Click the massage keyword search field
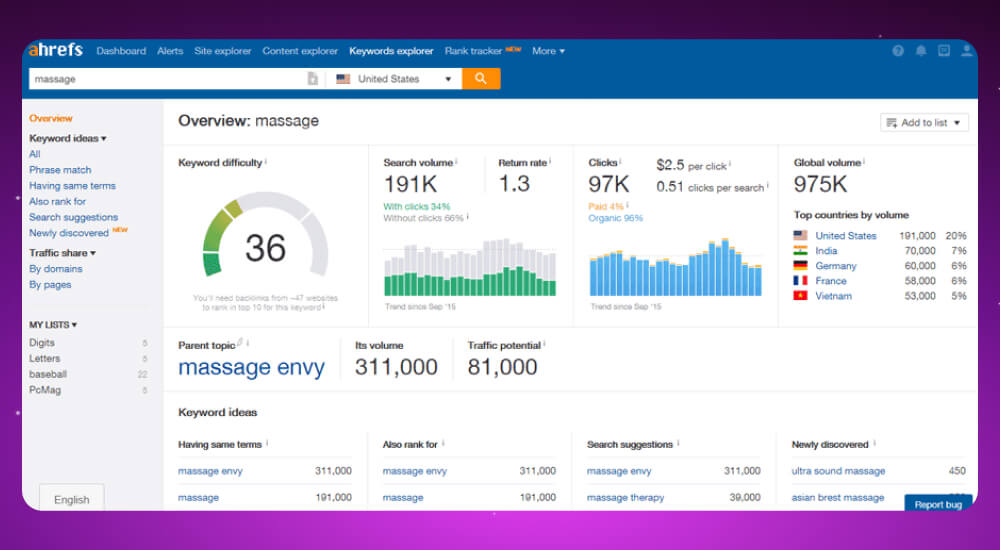This screenshot has width=1000, height=550. pos(169,78)
